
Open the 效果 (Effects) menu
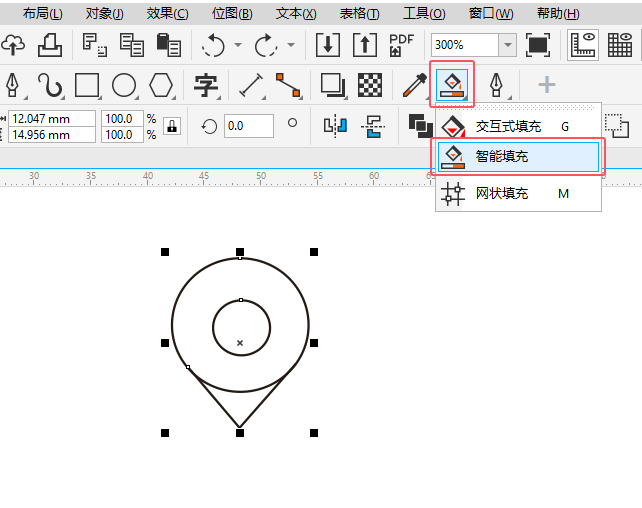point(167,14)
